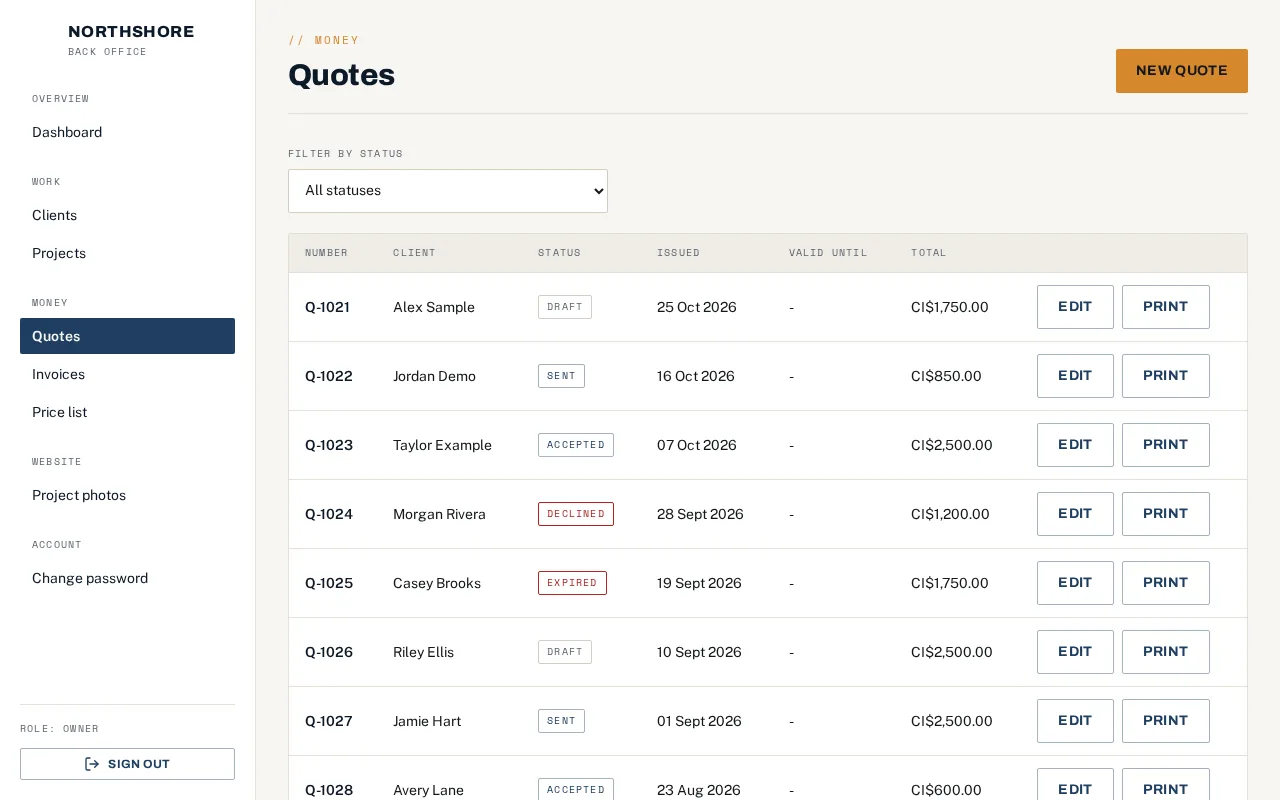Click quote number Q-1023

[329, 445]
